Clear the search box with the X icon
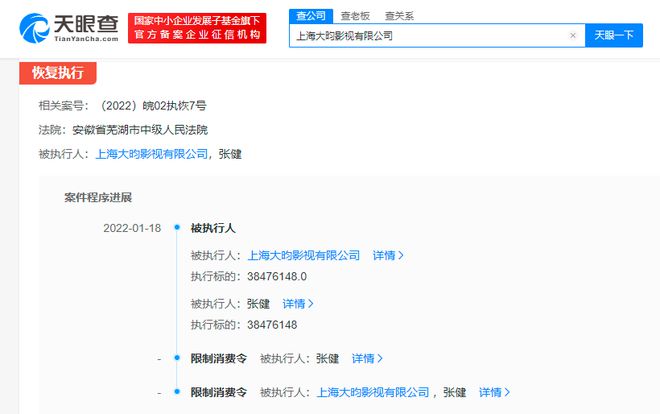Screen dimensions: 660x414 573,36
